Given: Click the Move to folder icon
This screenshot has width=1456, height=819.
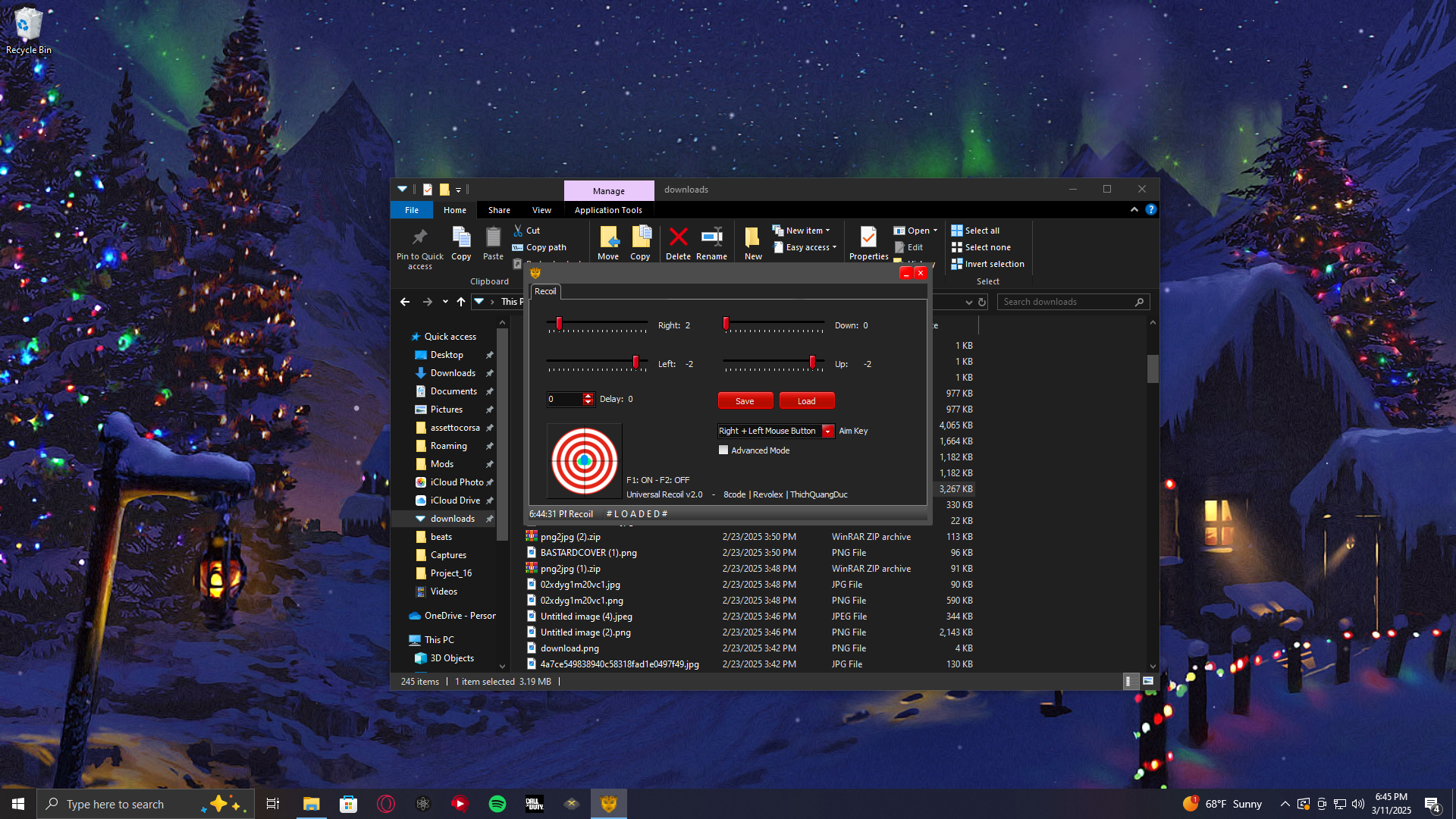Looking at the screenshot, I should tap(608, 237).
